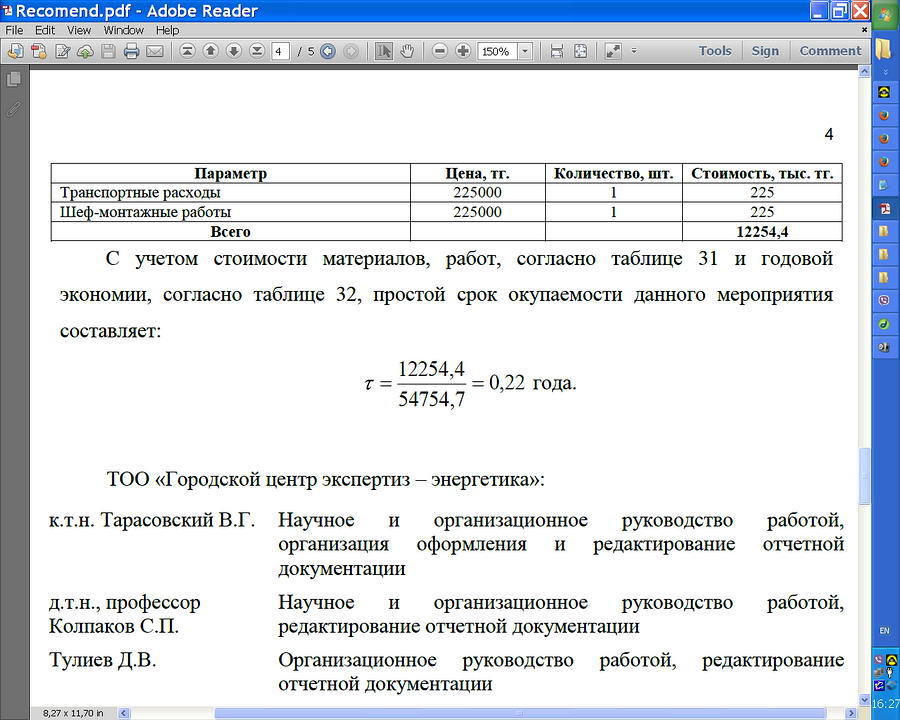900x720 pixels.
Task: Click the name 'Колпаков С.П.'
Action: pos(114,626)
